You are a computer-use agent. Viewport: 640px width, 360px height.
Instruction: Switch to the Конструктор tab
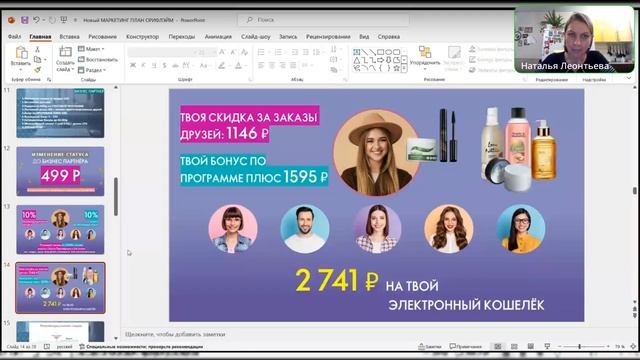coord(142,37)
